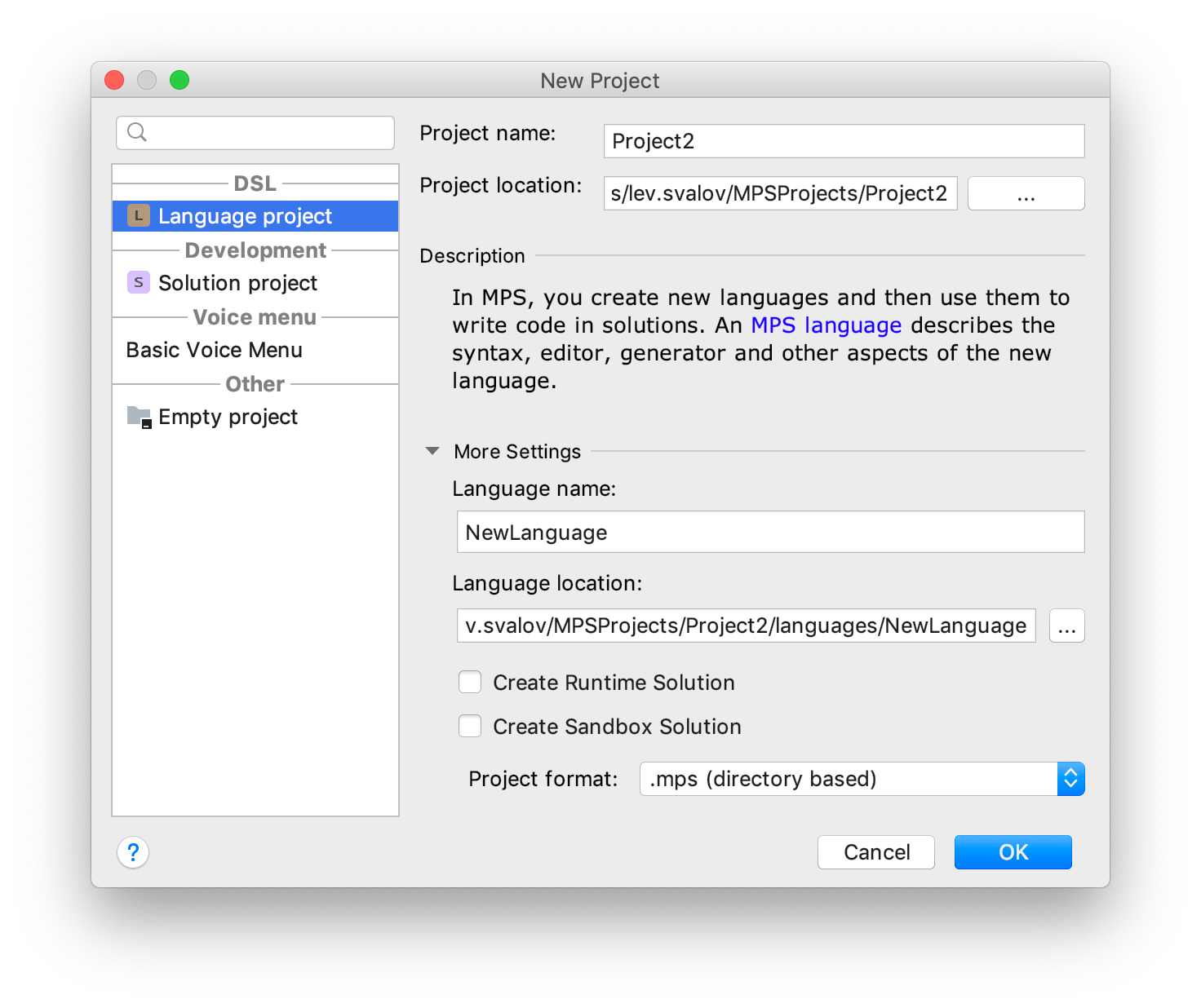Click into the Project name field
The height and width of the screenshot is (1008, 1201).
pyautogui.click(x=844, y=141)
